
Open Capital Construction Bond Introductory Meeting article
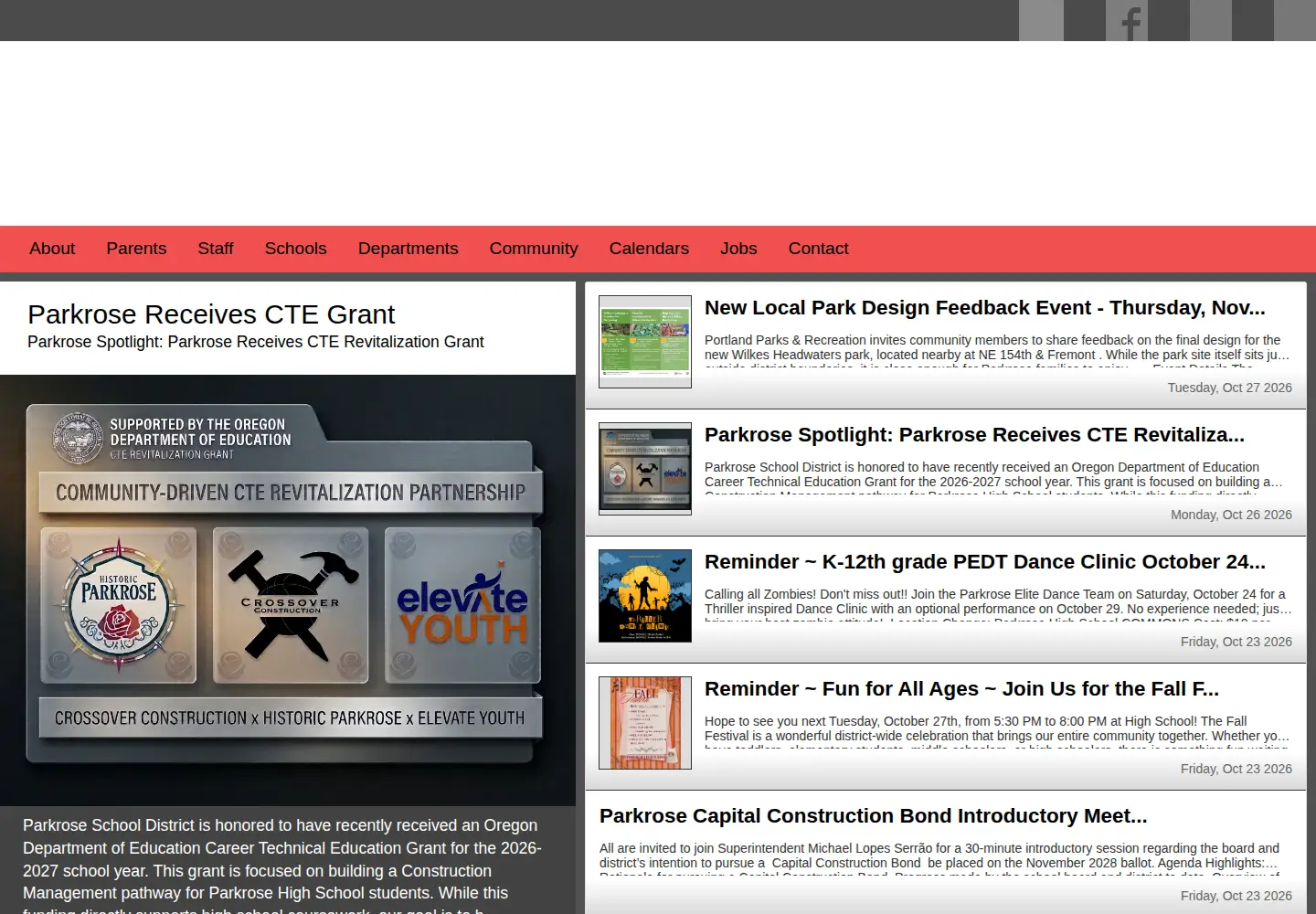pos(873,816)
